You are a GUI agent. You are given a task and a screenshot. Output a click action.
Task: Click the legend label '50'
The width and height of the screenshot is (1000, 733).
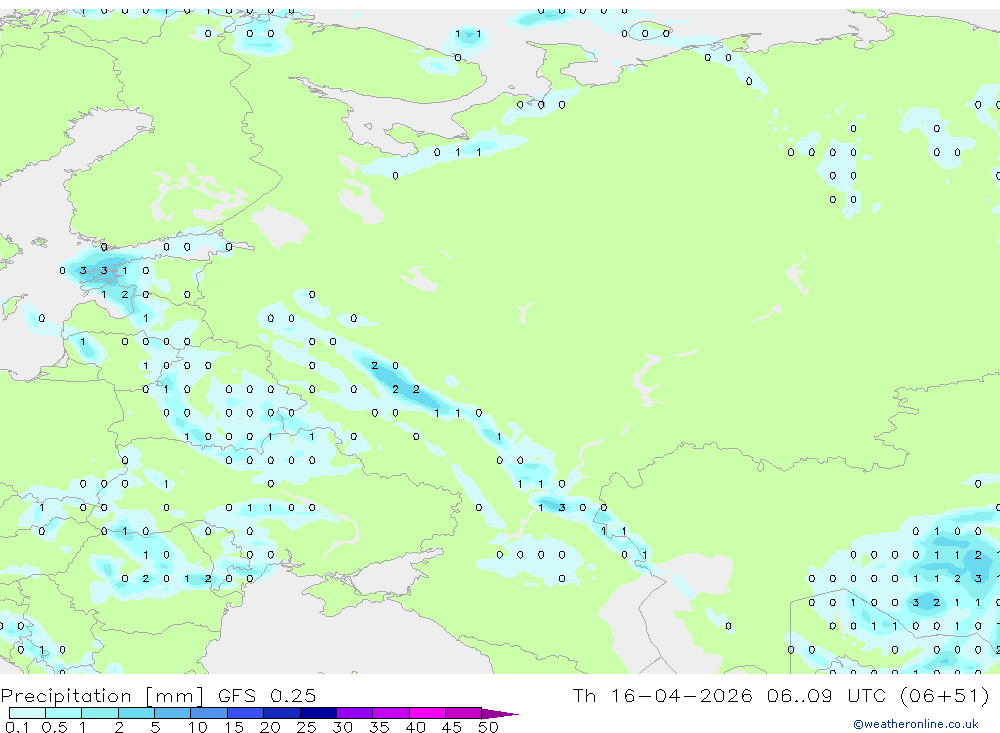point(488,727)
